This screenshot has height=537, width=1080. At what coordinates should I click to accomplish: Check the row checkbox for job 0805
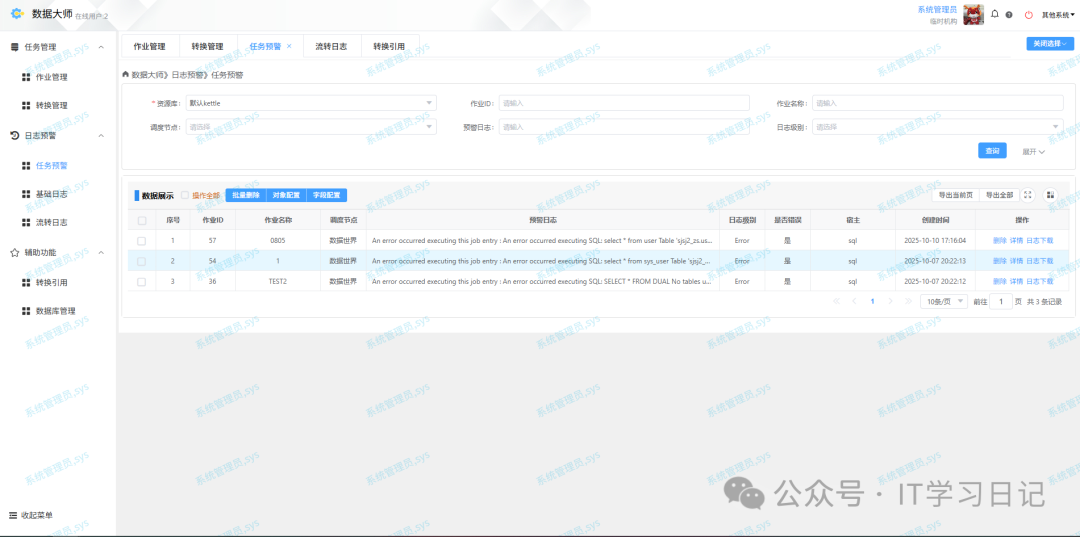pyautogui.click(x=142, y=241)
